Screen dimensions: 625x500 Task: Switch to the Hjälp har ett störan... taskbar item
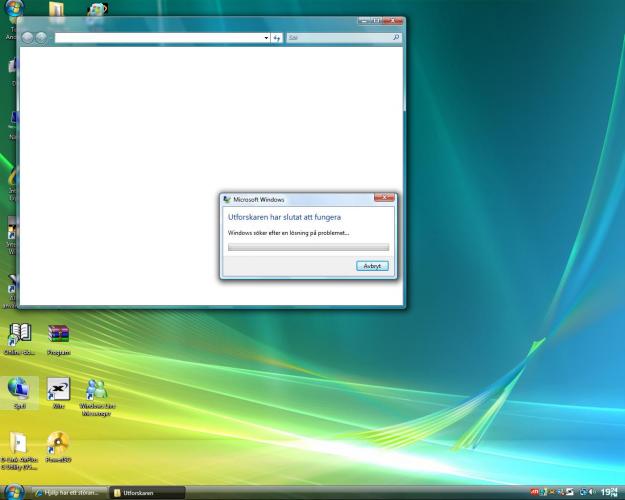[67, 493]
